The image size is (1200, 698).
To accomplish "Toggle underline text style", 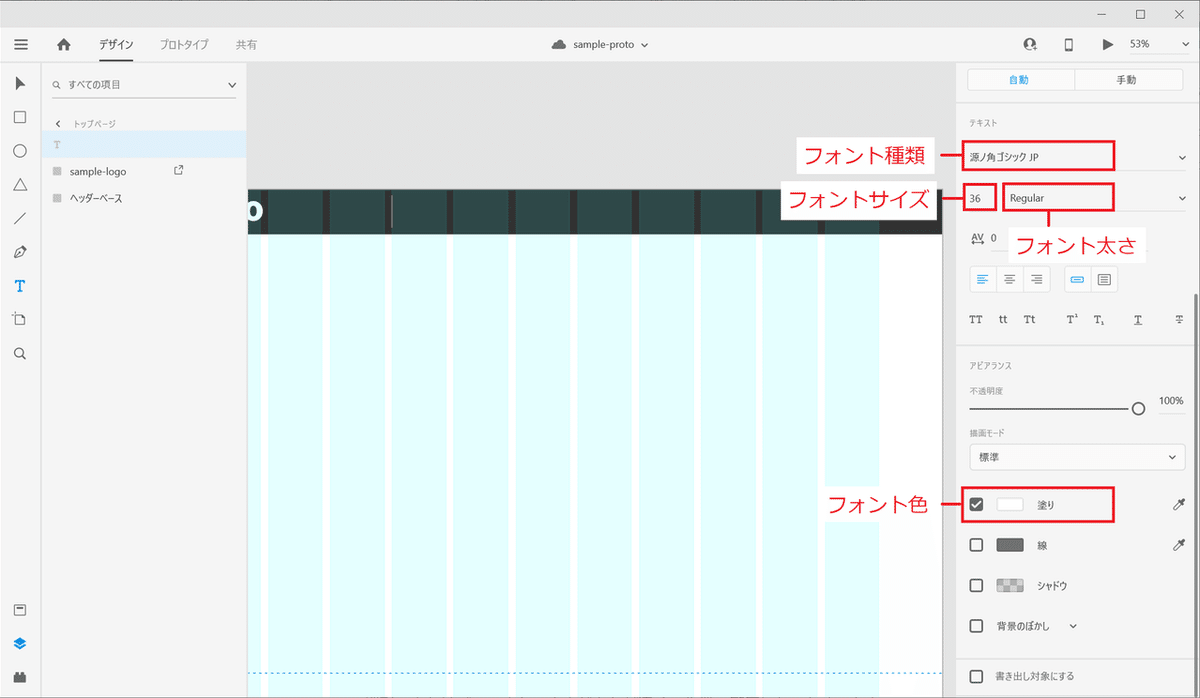I will 1138,320.
